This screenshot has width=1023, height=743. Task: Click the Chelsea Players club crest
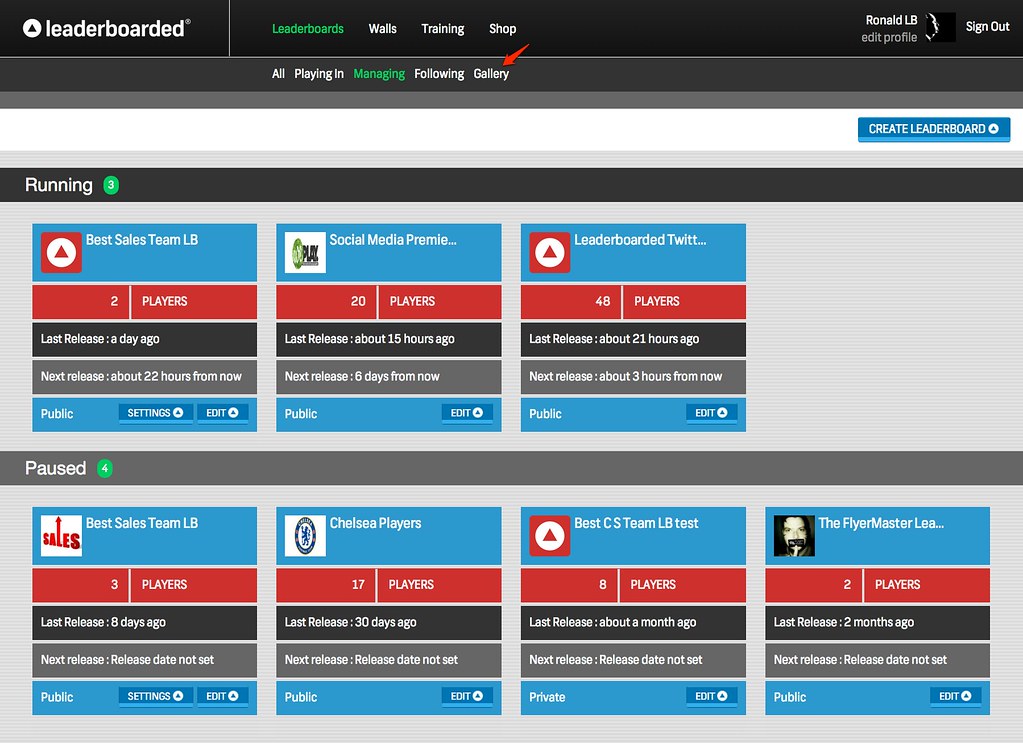point(305,536)
